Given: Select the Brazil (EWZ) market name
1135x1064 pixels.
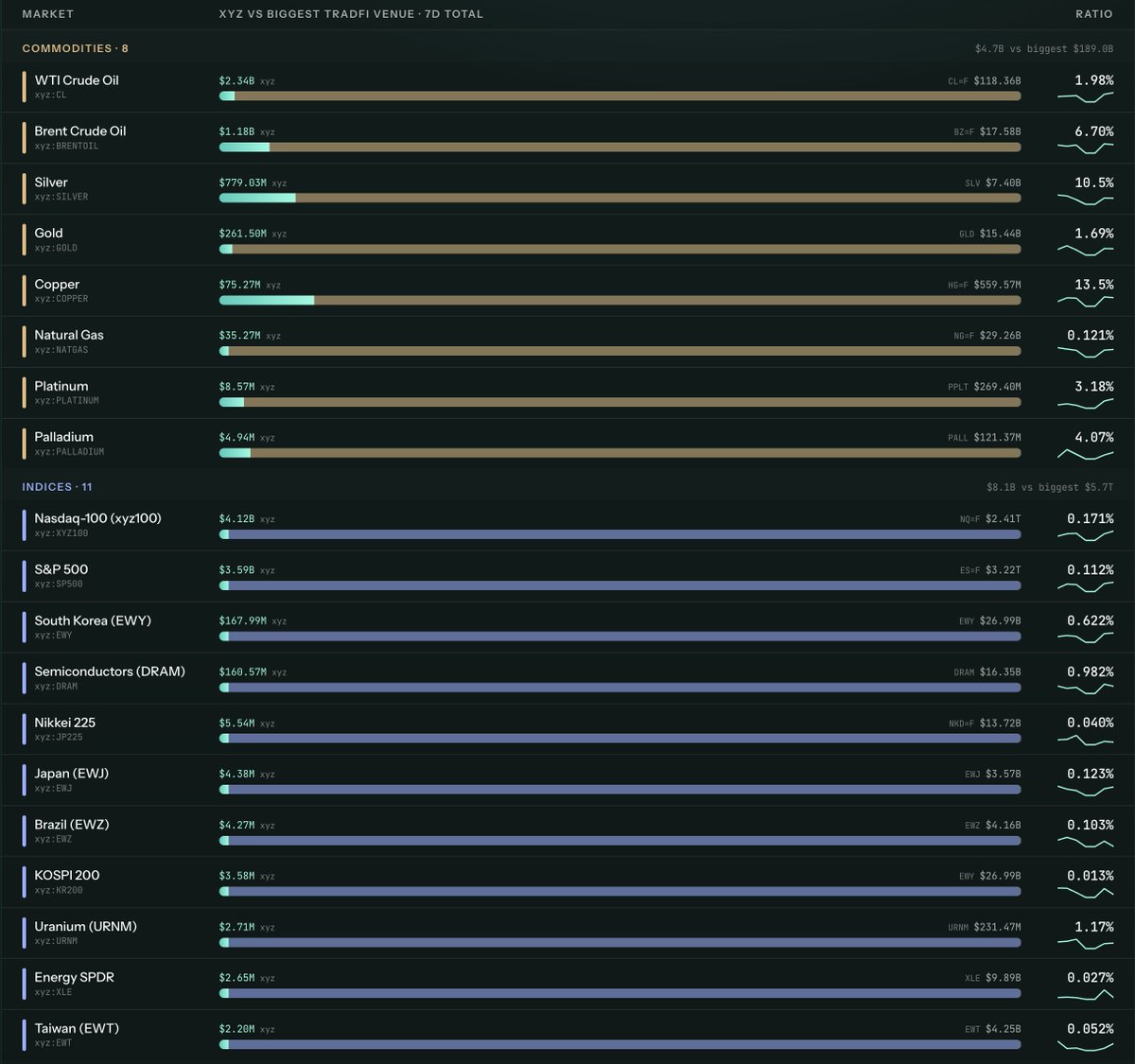Looking at the screenshot, I should click(x=72, y=825).
